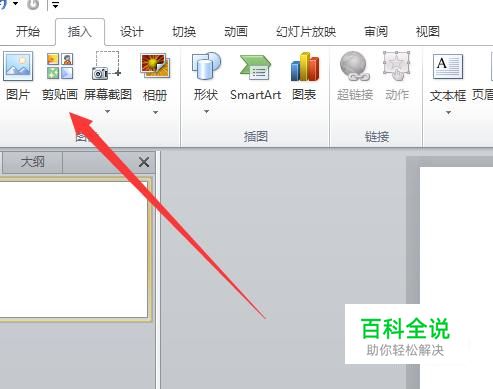
Task: Select the Insert (插入) tab
Action: pyautogui.click(x=80, y=32)
